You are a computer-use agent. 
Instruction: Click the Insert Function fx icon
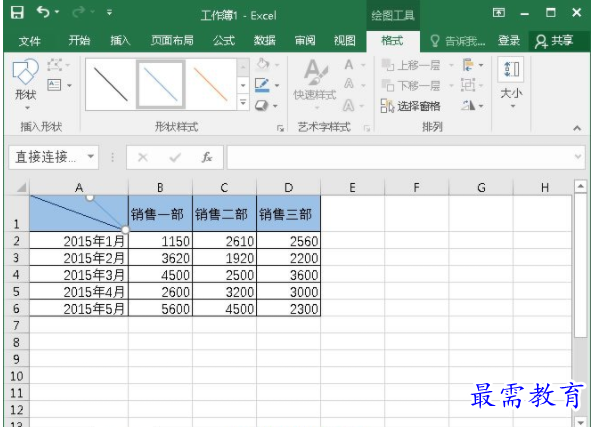point(207,157)
